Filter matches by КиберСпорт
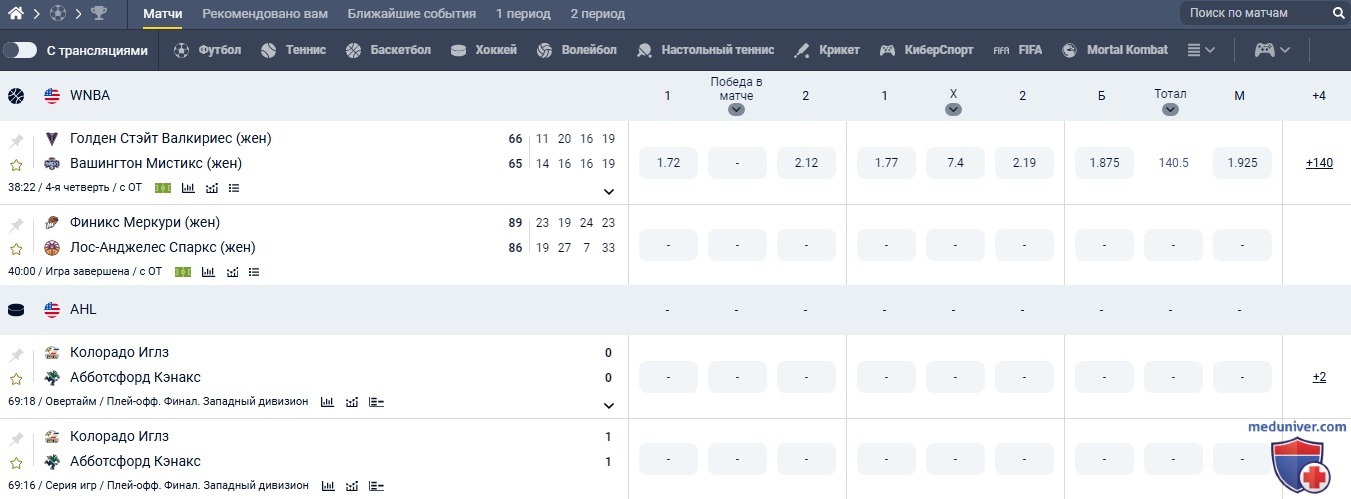Image resolution: width=1351 pixels, height=499 pixels. (x=926, y=50)
